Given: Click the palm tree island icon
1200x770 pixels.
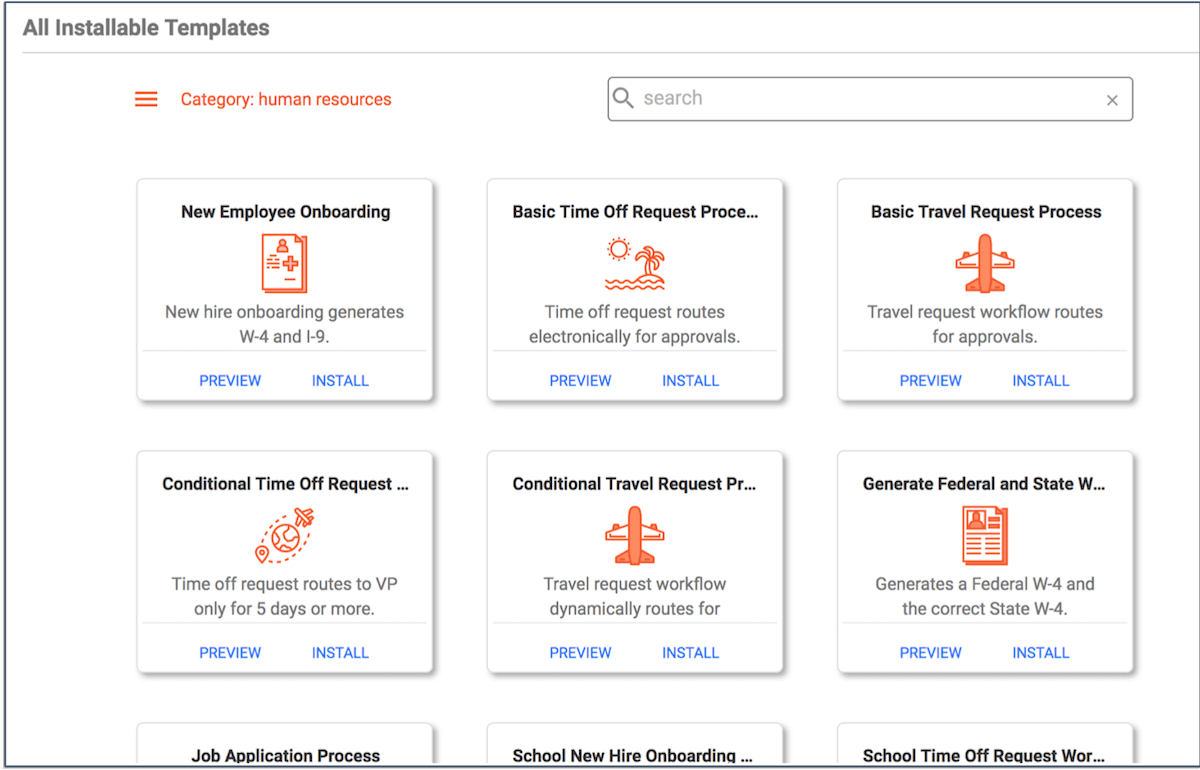Looking at the screenshot, I should pyautogui.click(x=635, y=263).
